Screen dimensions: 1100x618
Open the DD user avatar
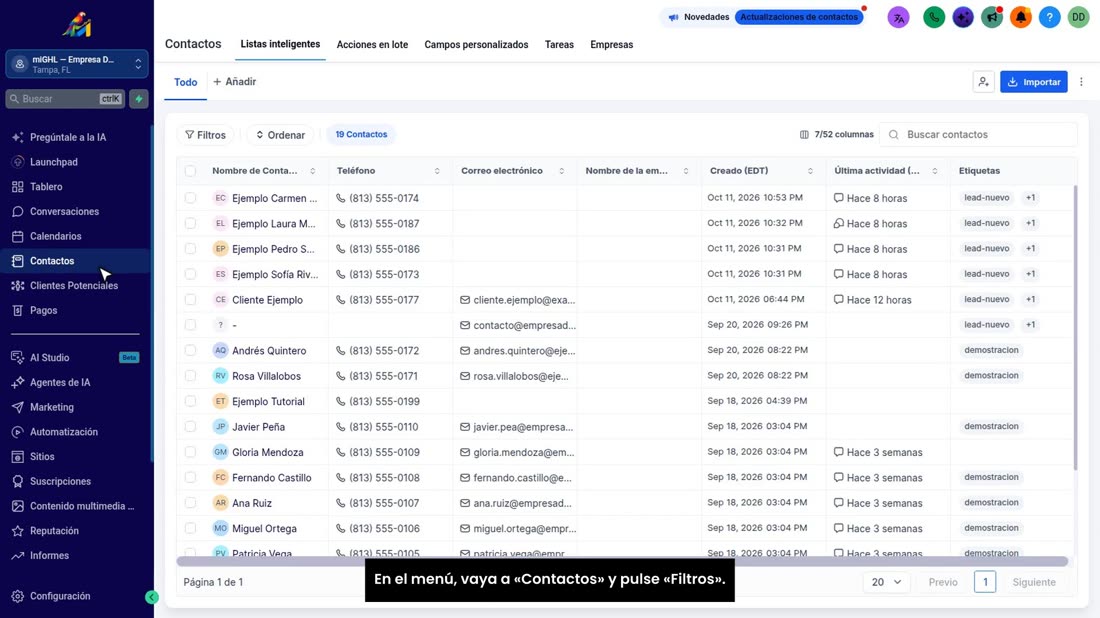point(1078,18)
